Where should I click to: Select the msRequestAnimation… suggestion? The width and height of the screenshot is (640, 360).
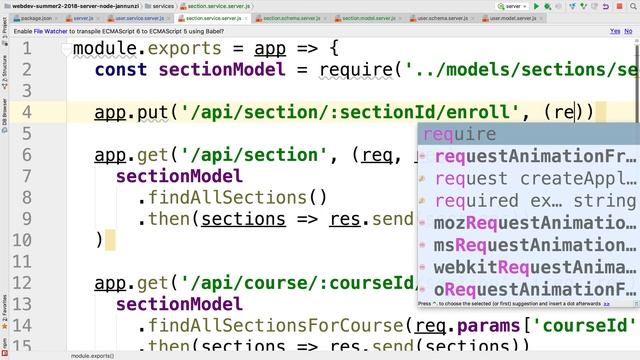point(529,245)
